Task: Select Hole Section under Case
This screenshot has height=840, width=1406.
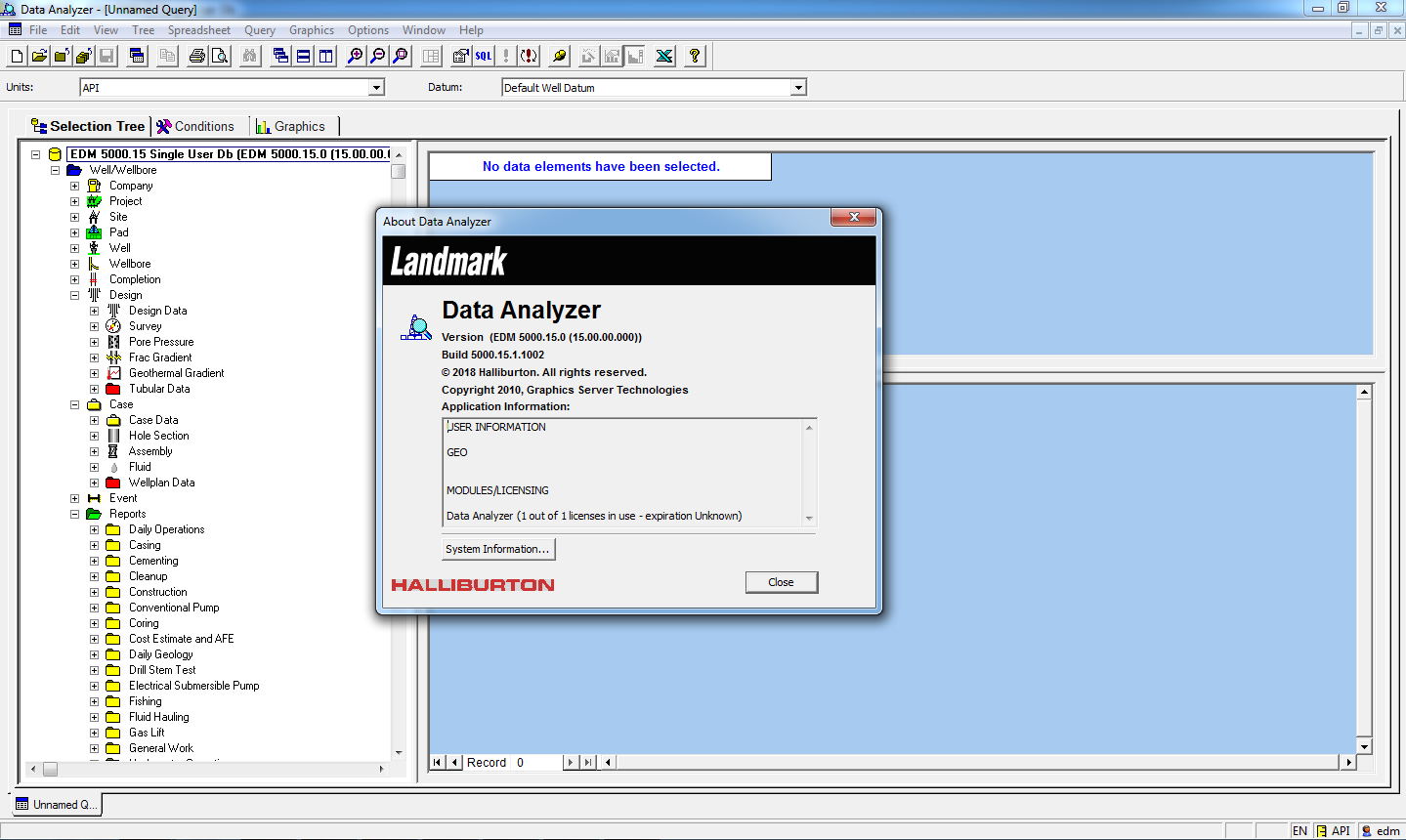Action: (x=158, y=436)
